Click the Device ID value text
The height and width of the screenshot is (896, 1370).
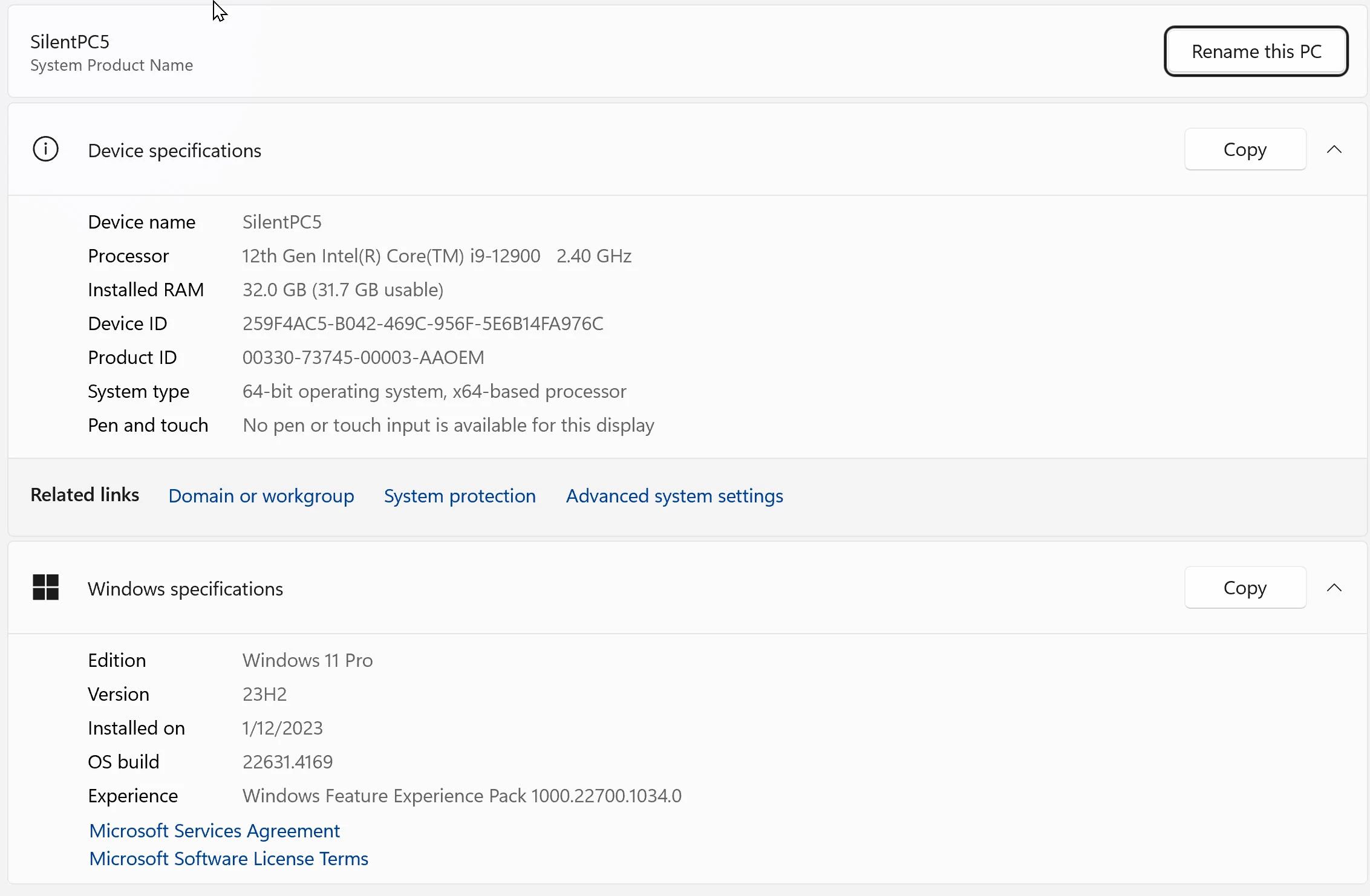422,323
